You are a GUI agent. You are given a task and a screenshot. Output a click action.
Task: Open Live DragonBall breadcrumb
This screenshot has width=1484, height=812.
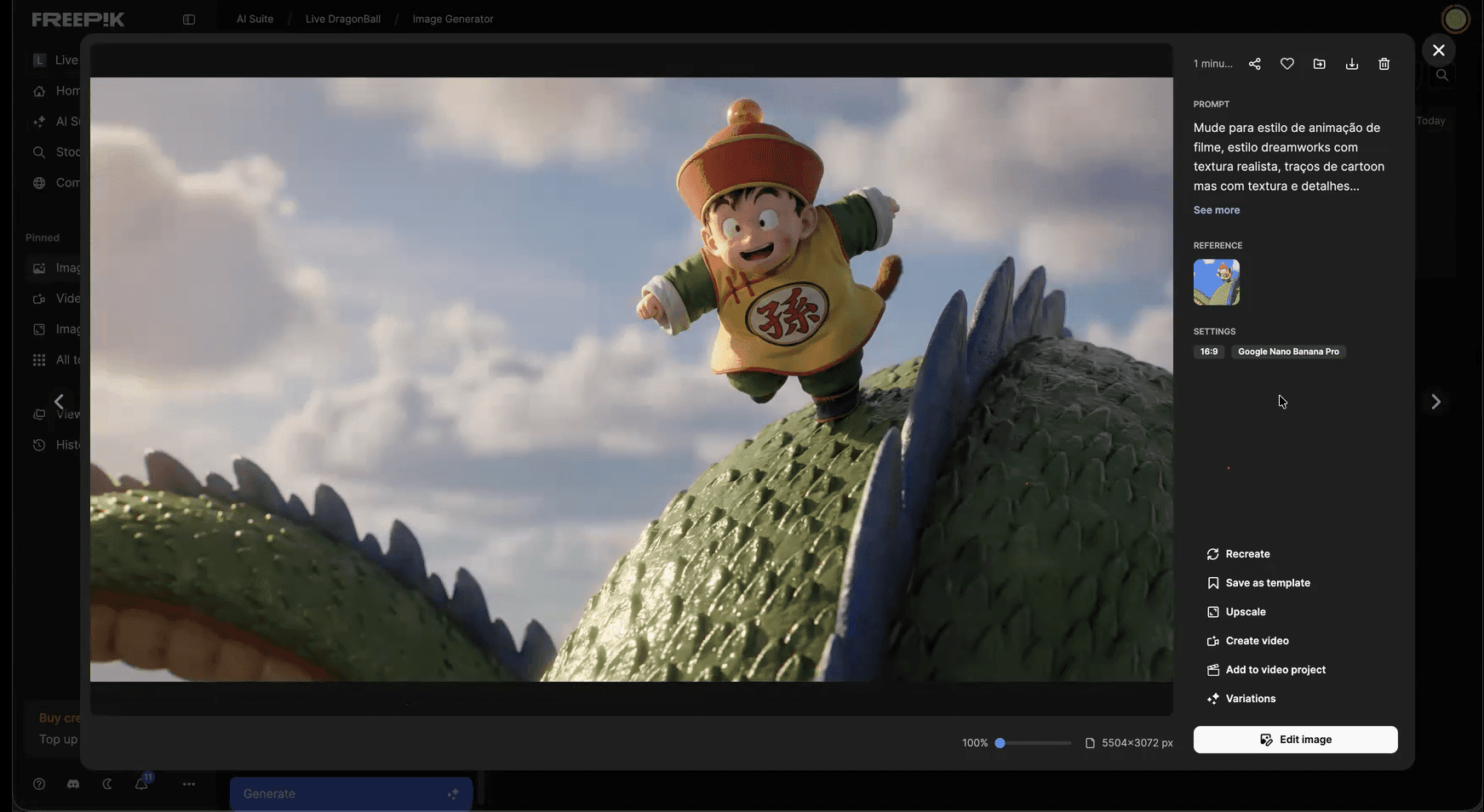click(342, 19)
